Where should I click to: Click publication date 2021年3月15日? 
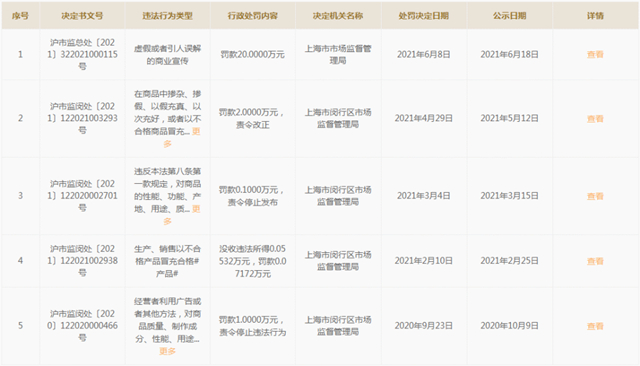click(x=509, y=196)
